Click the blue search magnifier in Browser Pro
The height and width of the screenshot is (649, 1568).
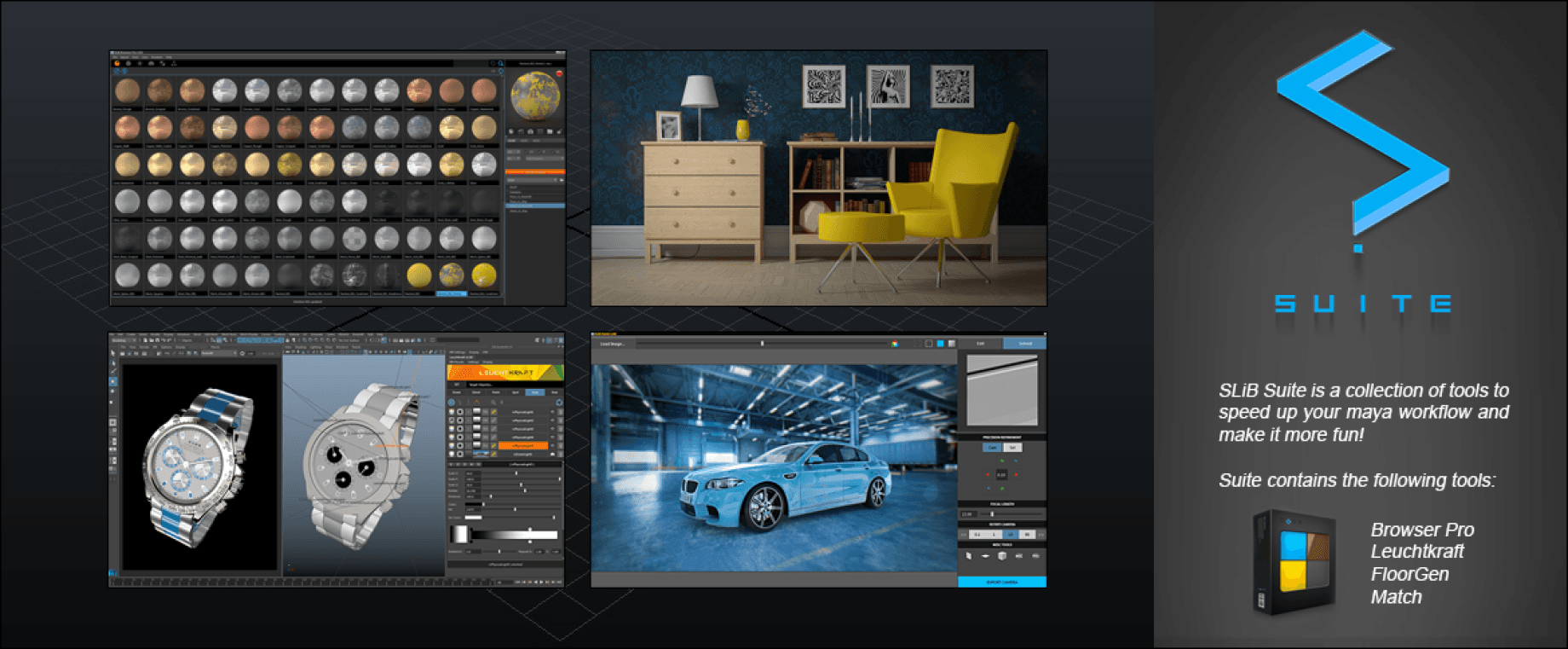coord(501,62)
